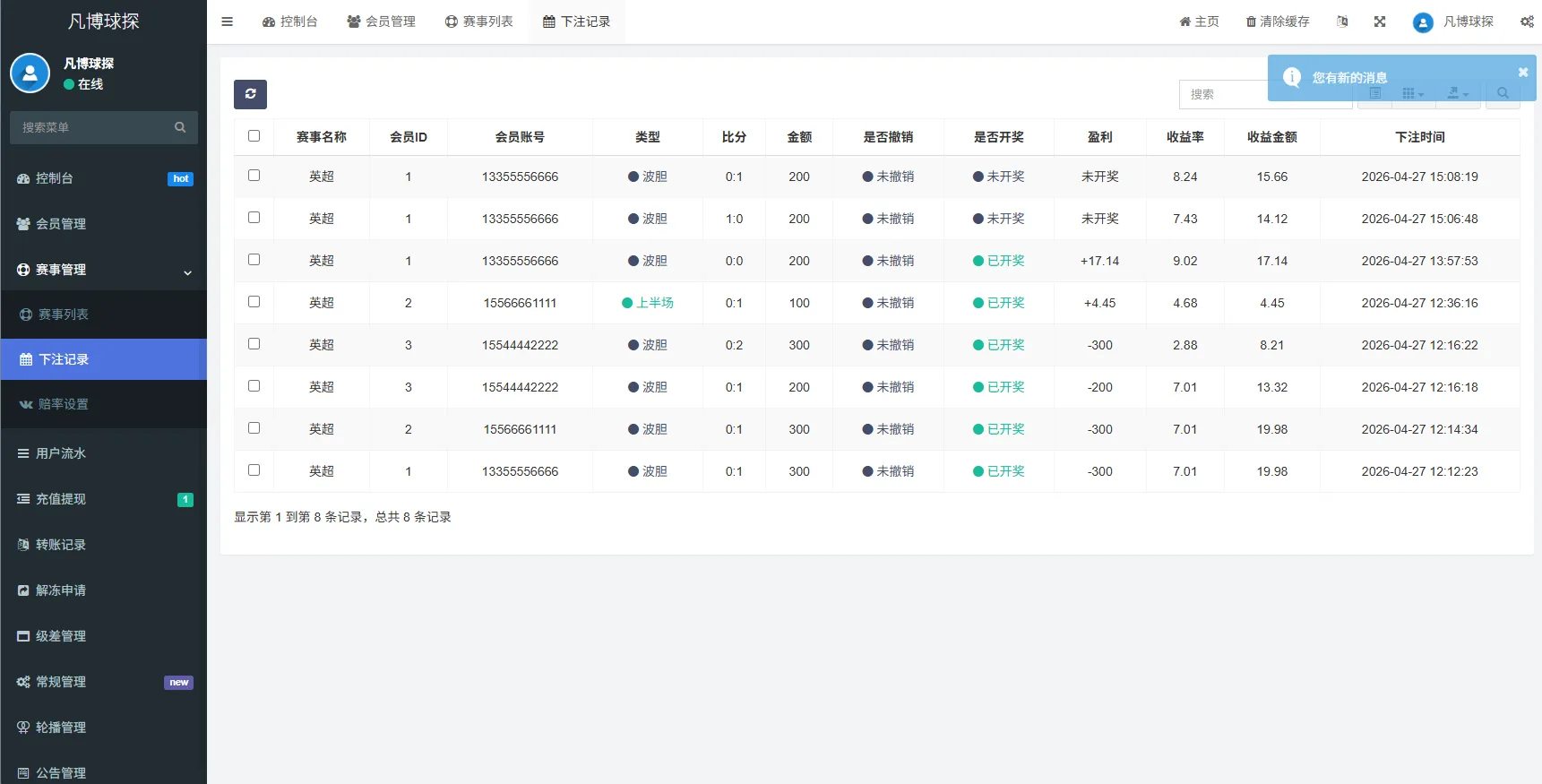Viewport: 1542px width, 784px height.
Task: Switch to the 会员管理 top tab
Action: point(381,22)
